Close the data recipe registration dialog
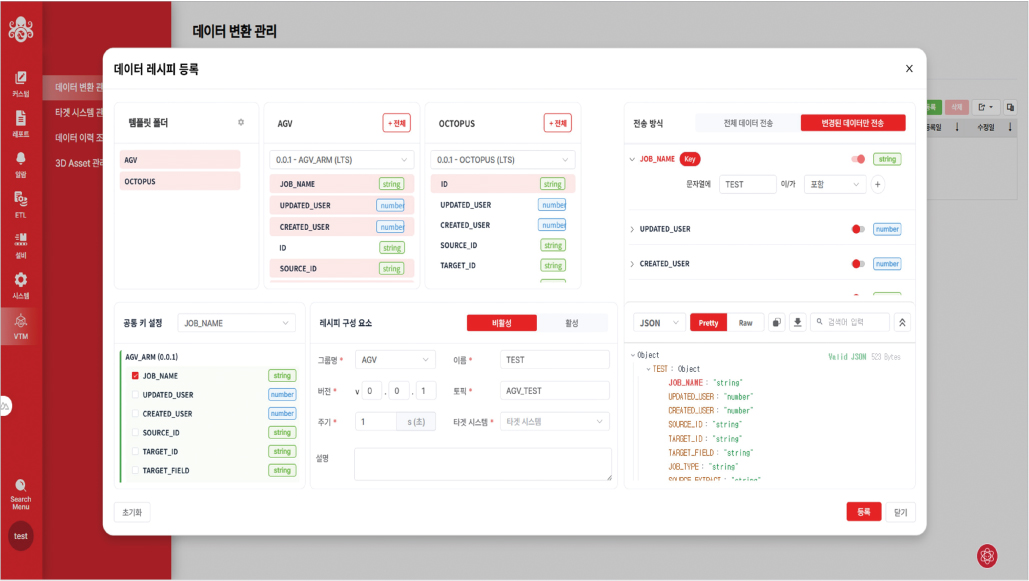Viewport: 1029px width, 581px height. [909, 68]
